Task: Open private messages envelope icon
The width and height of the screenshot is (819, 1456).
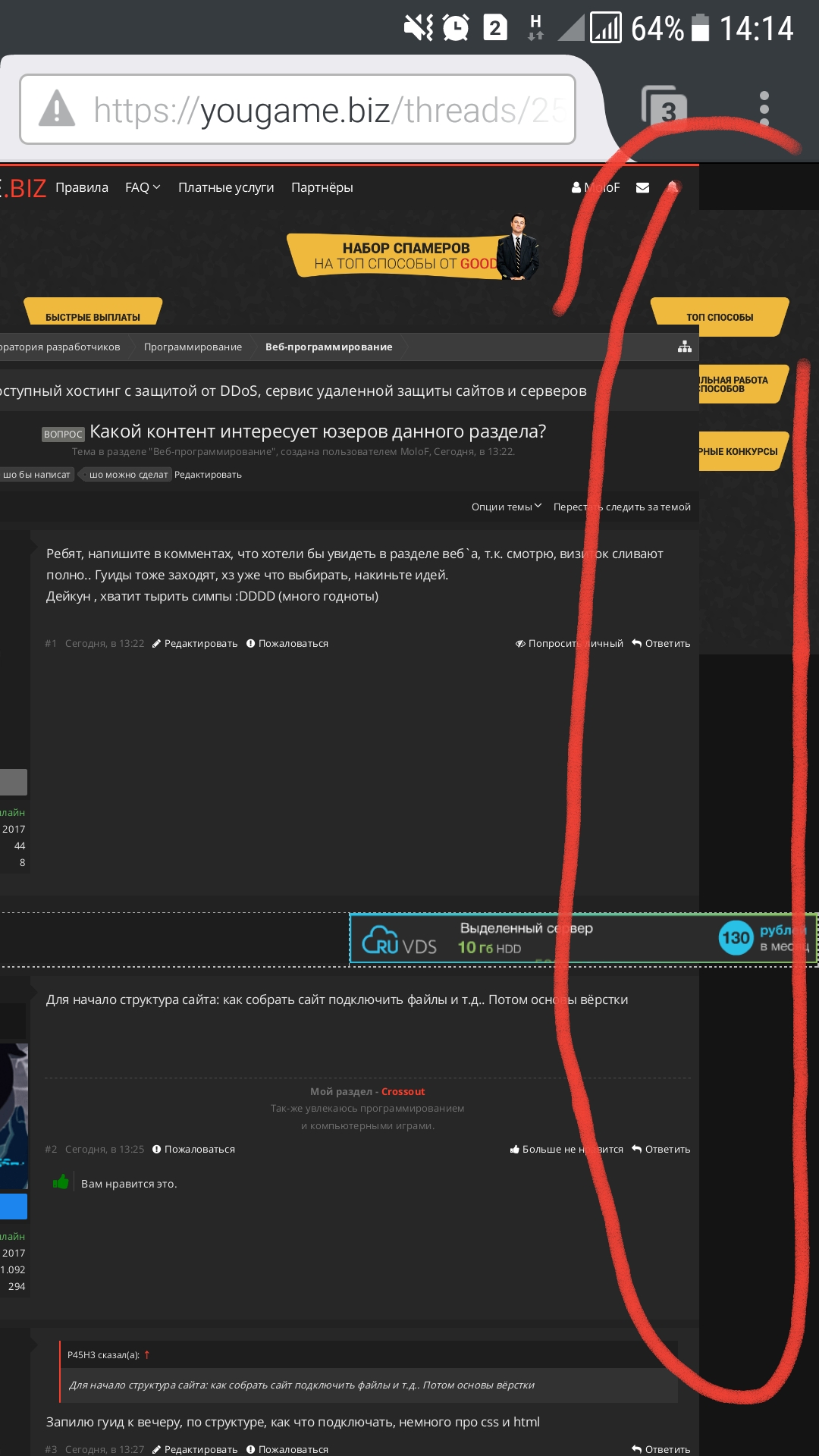Action: 642,187
